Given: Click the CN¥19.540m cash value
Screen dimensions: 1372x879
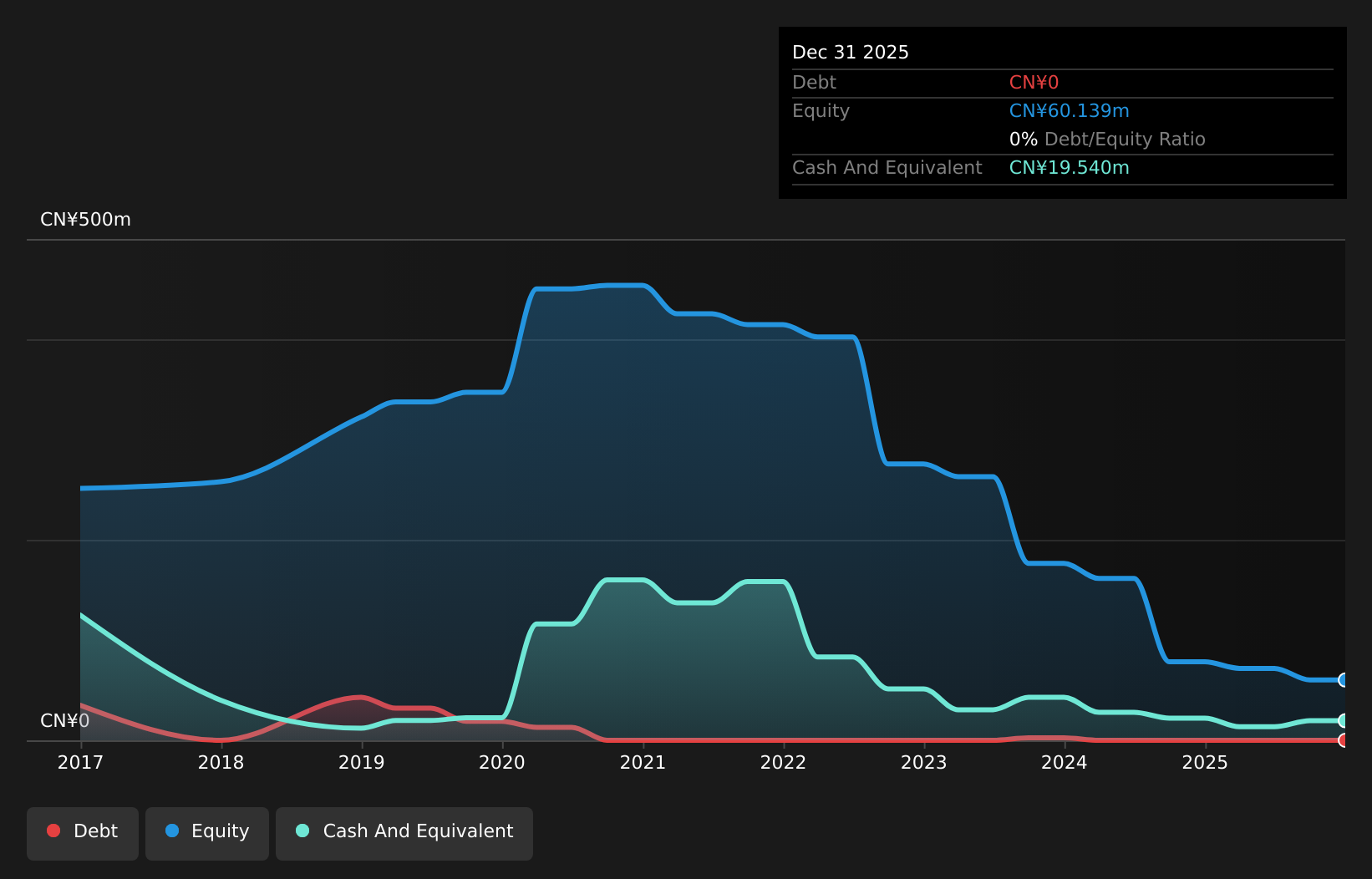Looking at the screenshot, I should [x=1069, y=168].
